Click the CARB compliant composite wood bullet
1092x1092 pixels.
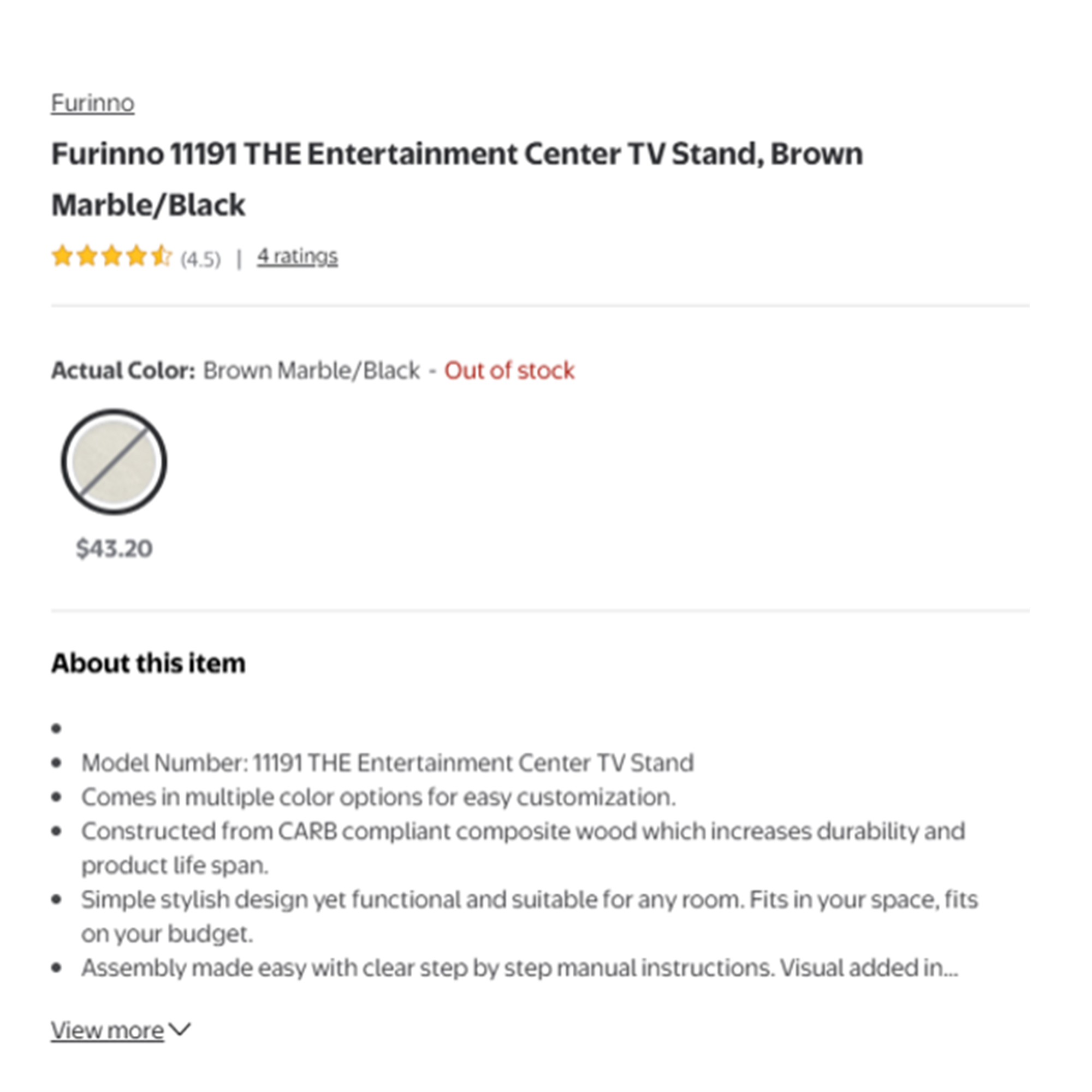pos(524,848)
